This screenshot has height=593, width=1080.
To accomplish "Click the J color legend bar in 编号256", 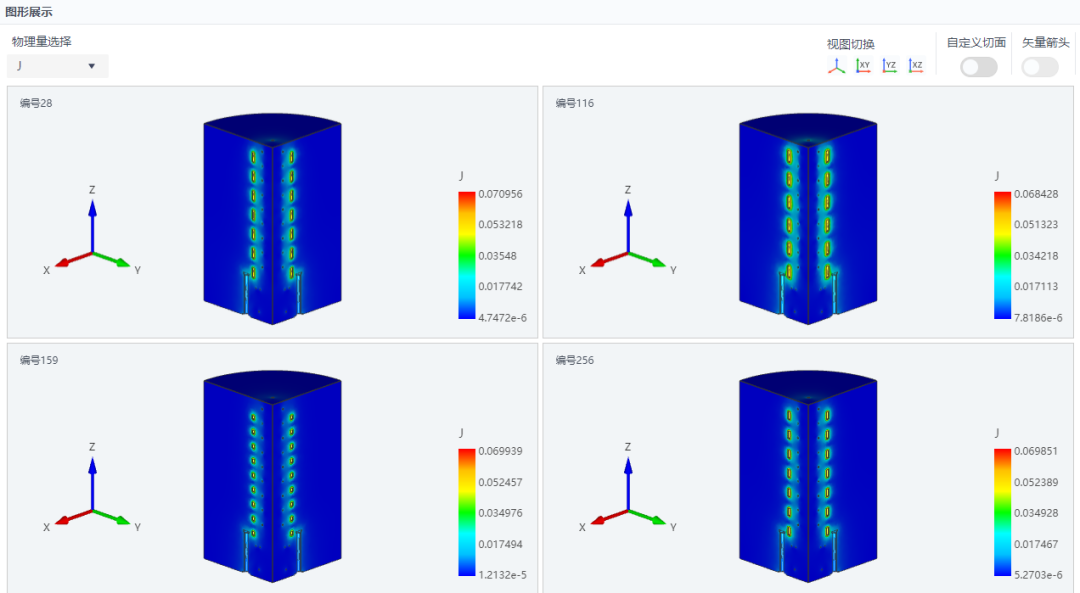I will [1003, 512].
